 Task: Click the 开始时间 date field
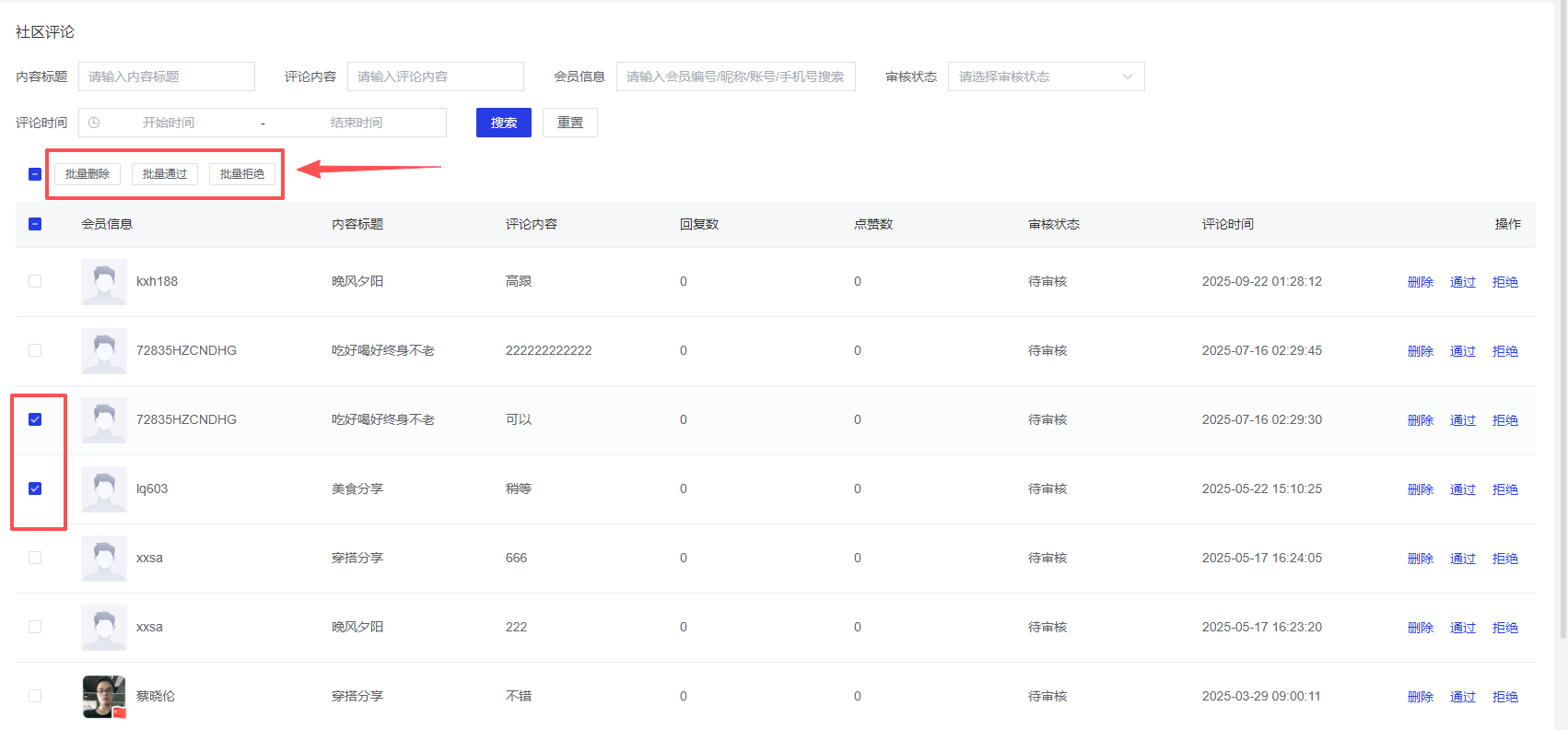pos(169,123)
